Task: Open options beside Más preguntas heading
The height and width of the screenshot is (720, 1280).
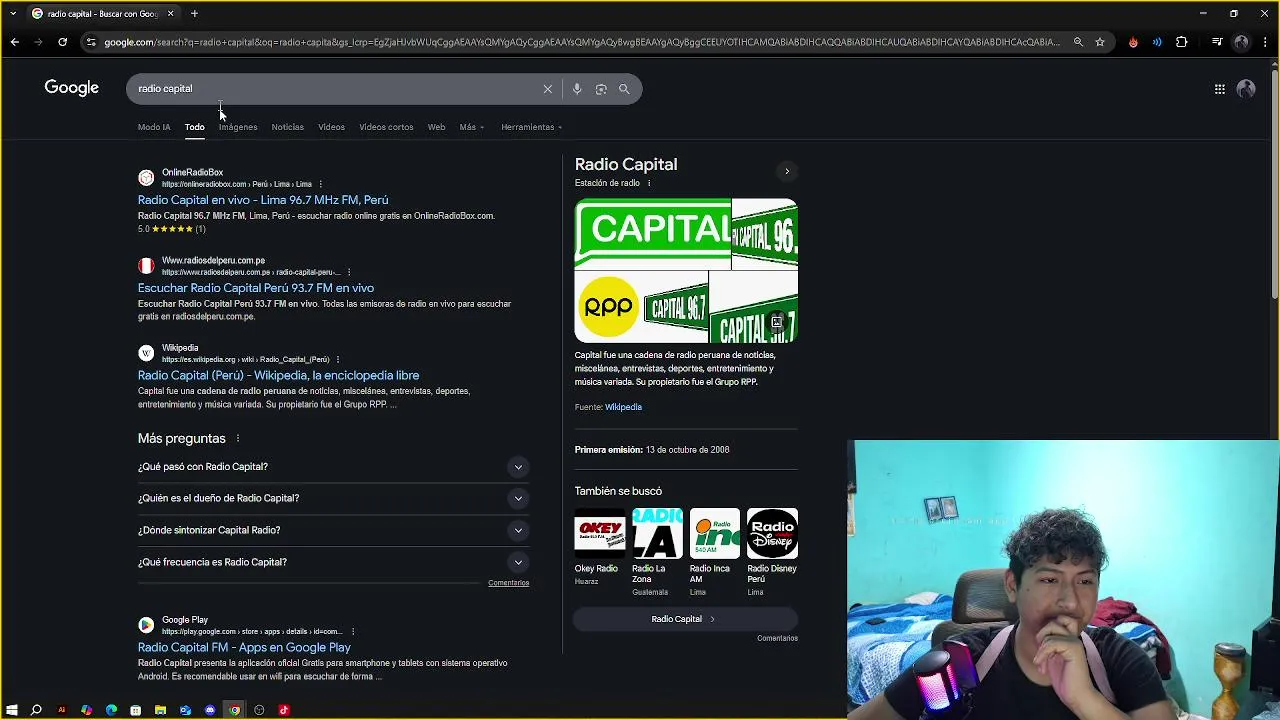Action: [237, 438]
